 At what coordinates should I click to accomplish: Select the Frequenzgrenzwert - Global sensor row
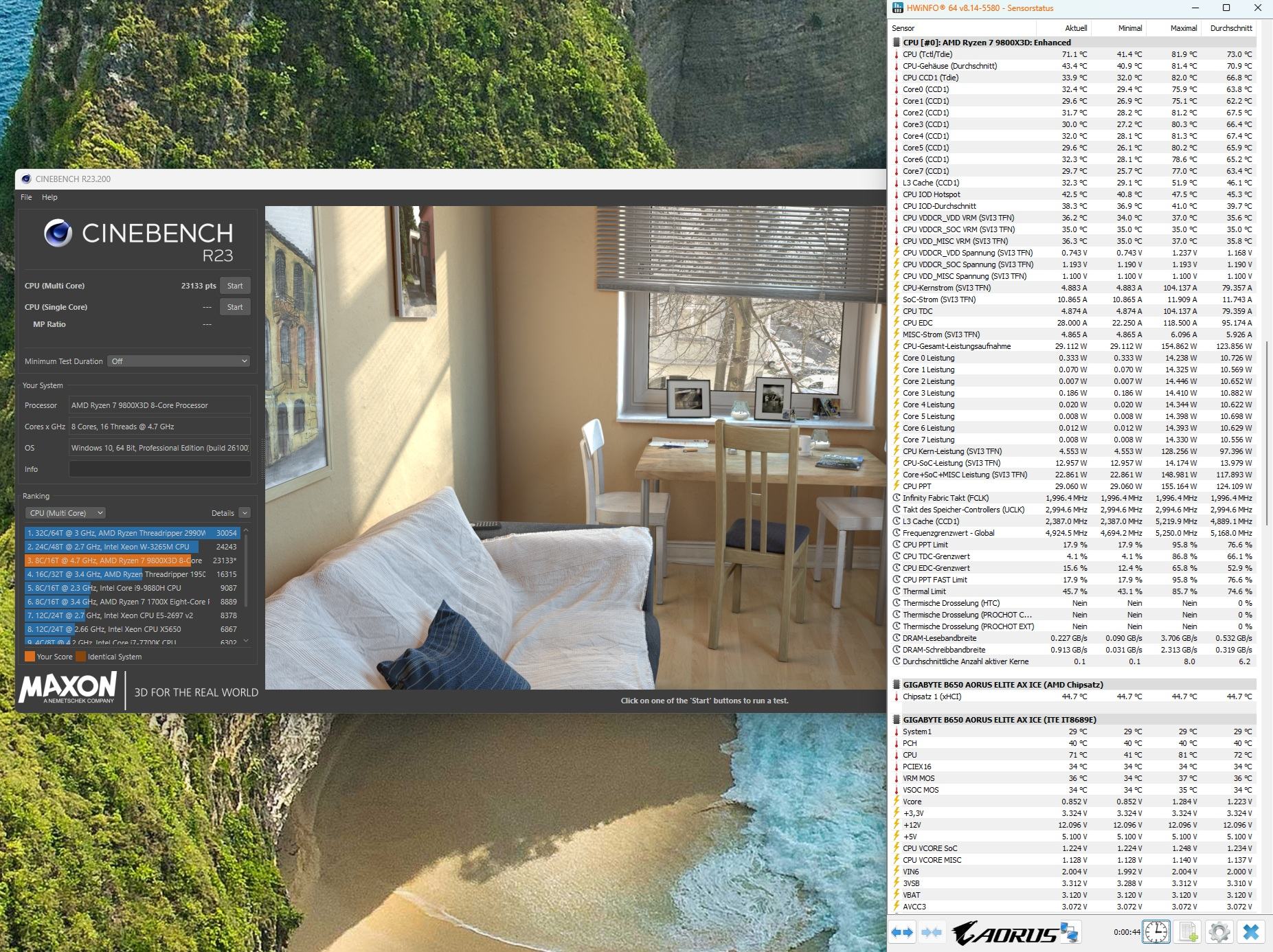pyautogui.click(x=1074, y=533)
